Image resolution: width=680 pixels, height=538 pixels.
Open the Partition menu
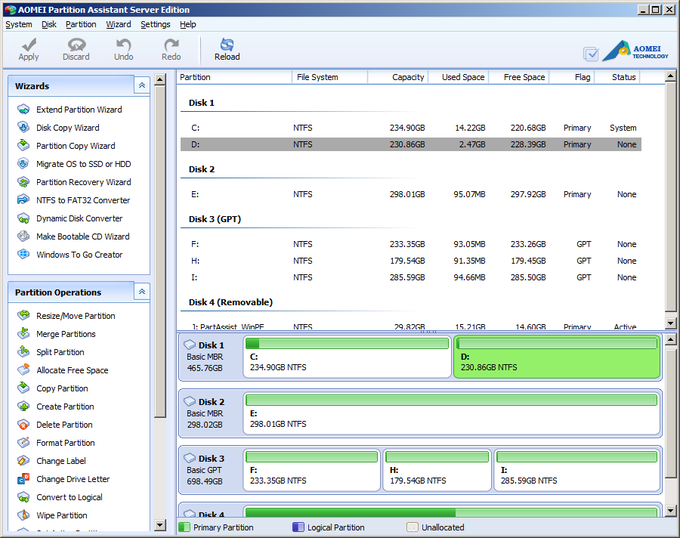[x=81, y=24]
